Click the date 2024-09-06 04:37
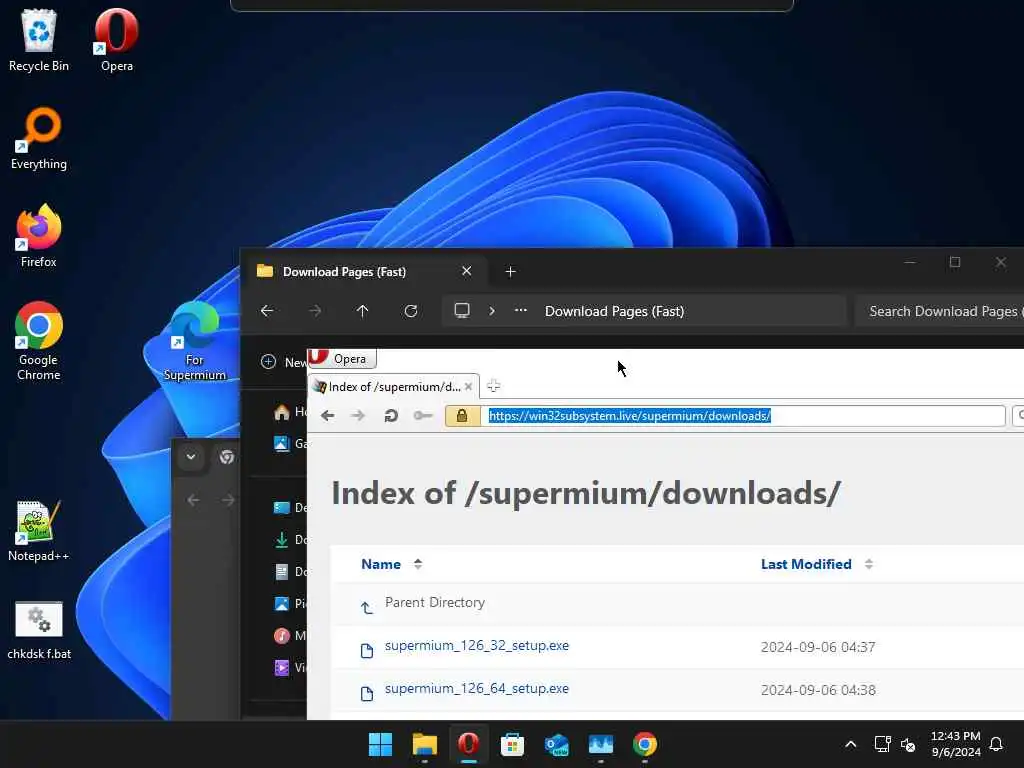1024x768 pixels. (x=818, y=647)
